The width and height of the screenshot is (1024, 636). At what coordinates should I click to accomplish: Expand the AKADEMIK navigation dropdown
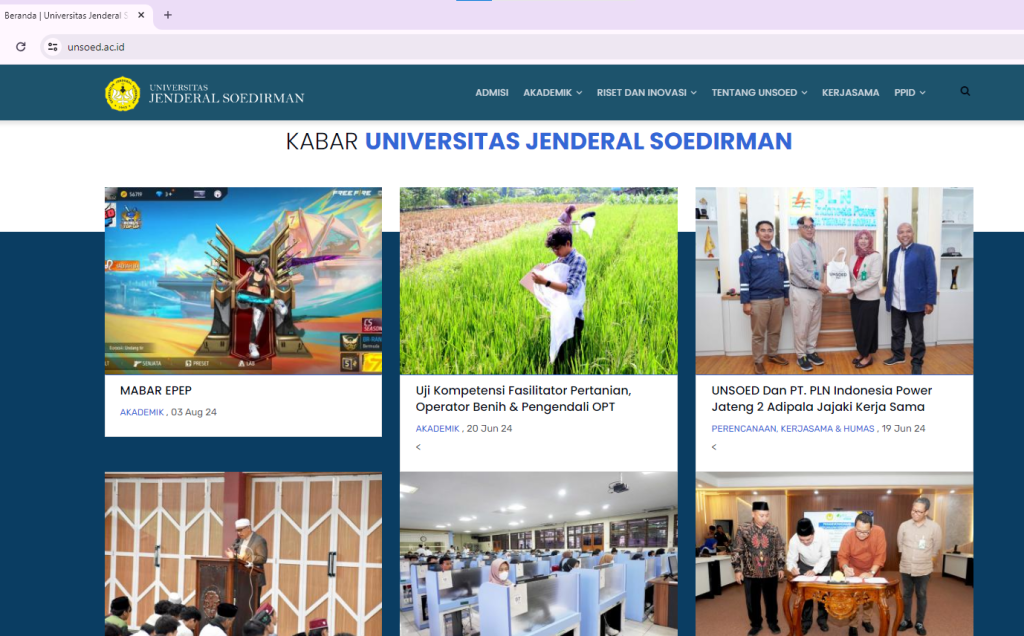552,92
